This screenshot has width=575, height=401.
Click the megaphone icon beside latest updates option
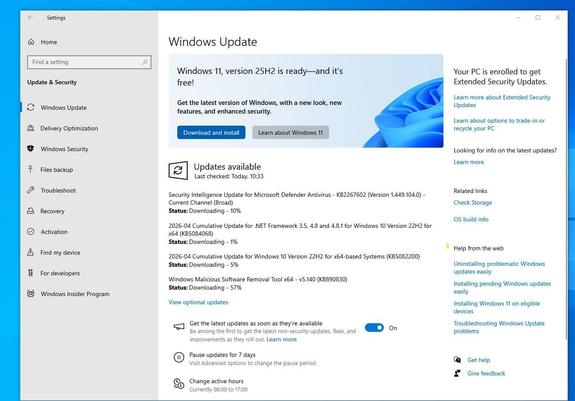coord(179,326)
